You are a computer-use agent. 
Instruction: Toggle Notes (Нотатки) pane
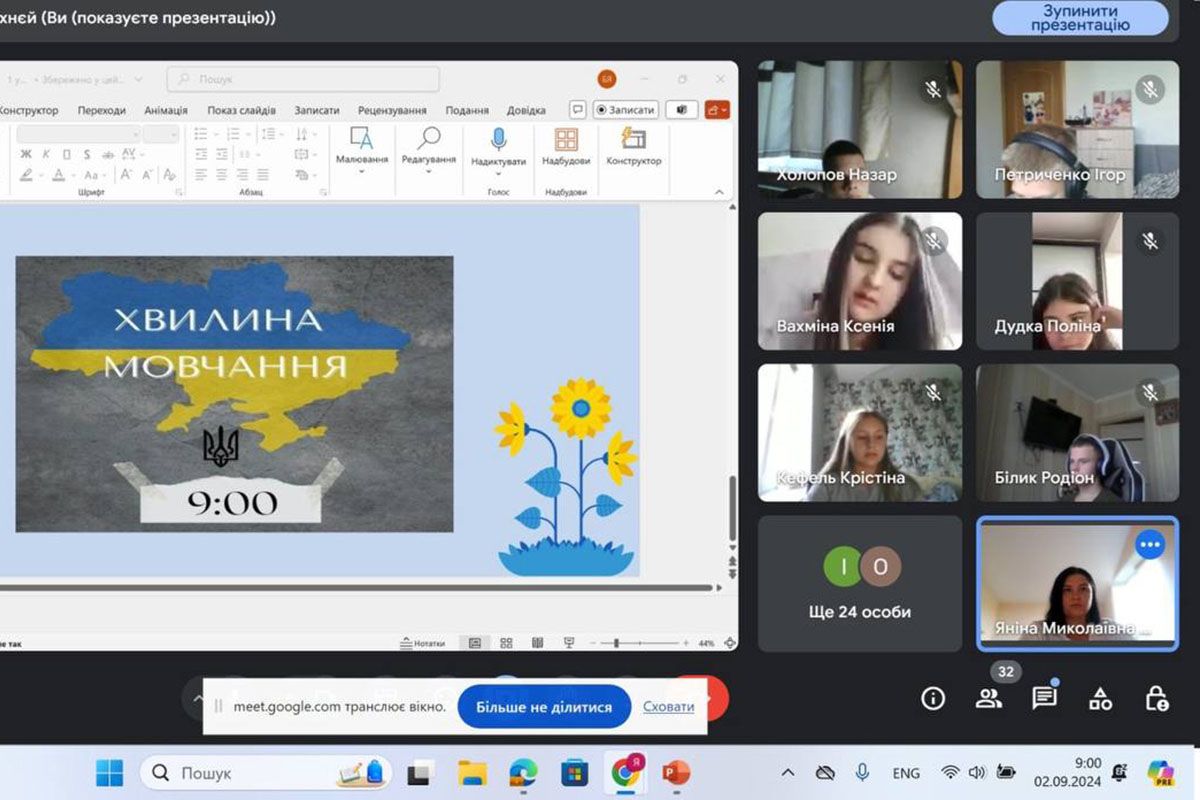(422, 643)
